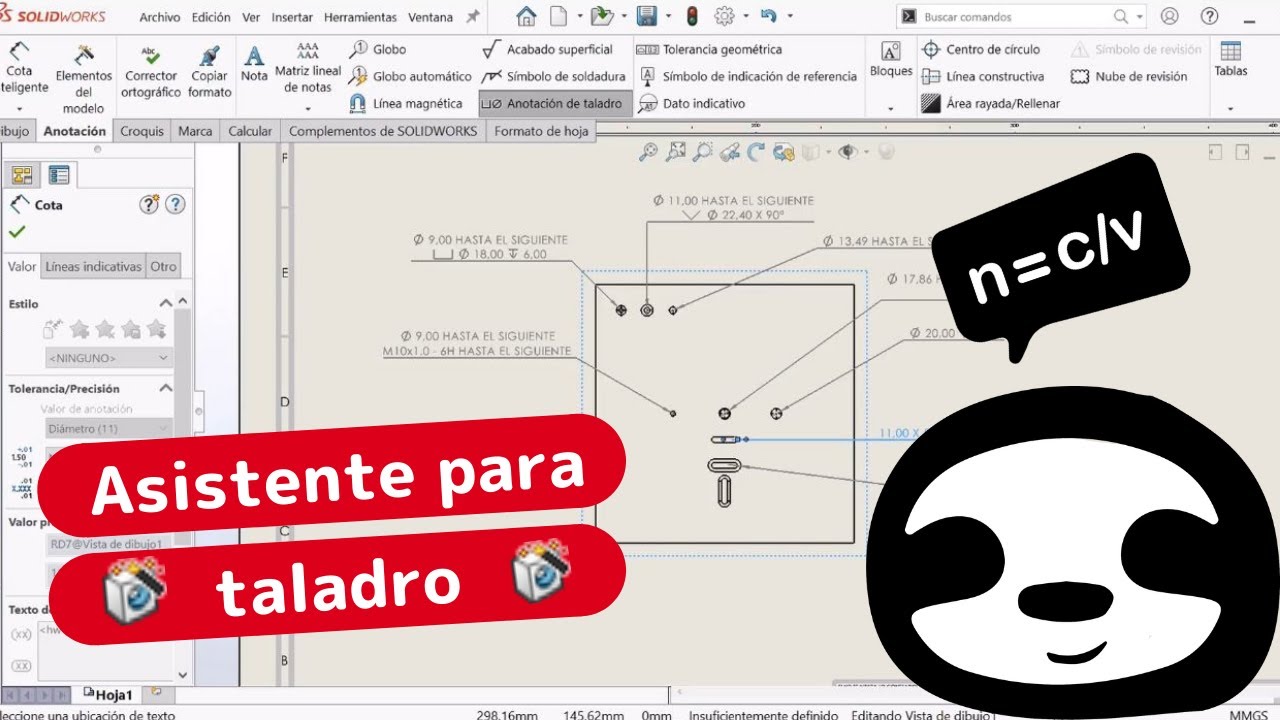1280x720 pixels.
Task: Open Tolerancia geométrica tool
Action: click(710, 49)
